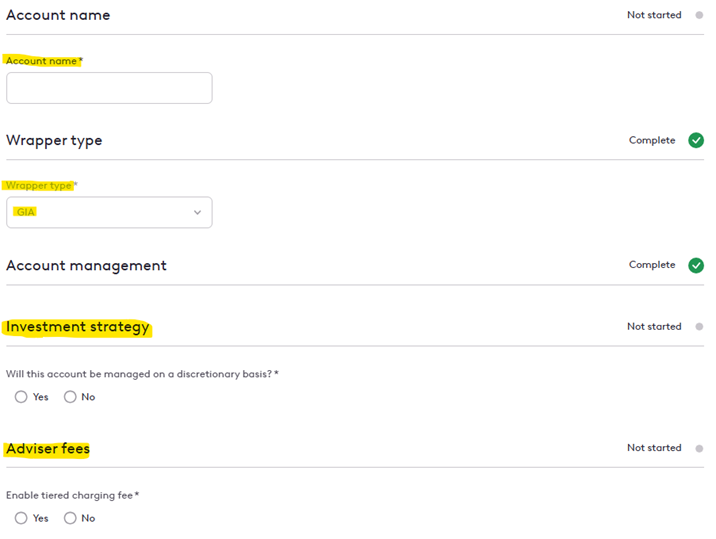Click Adviser fees grey not-started status dot
This screenshot has width=716, height=539.
coord(699,448)
